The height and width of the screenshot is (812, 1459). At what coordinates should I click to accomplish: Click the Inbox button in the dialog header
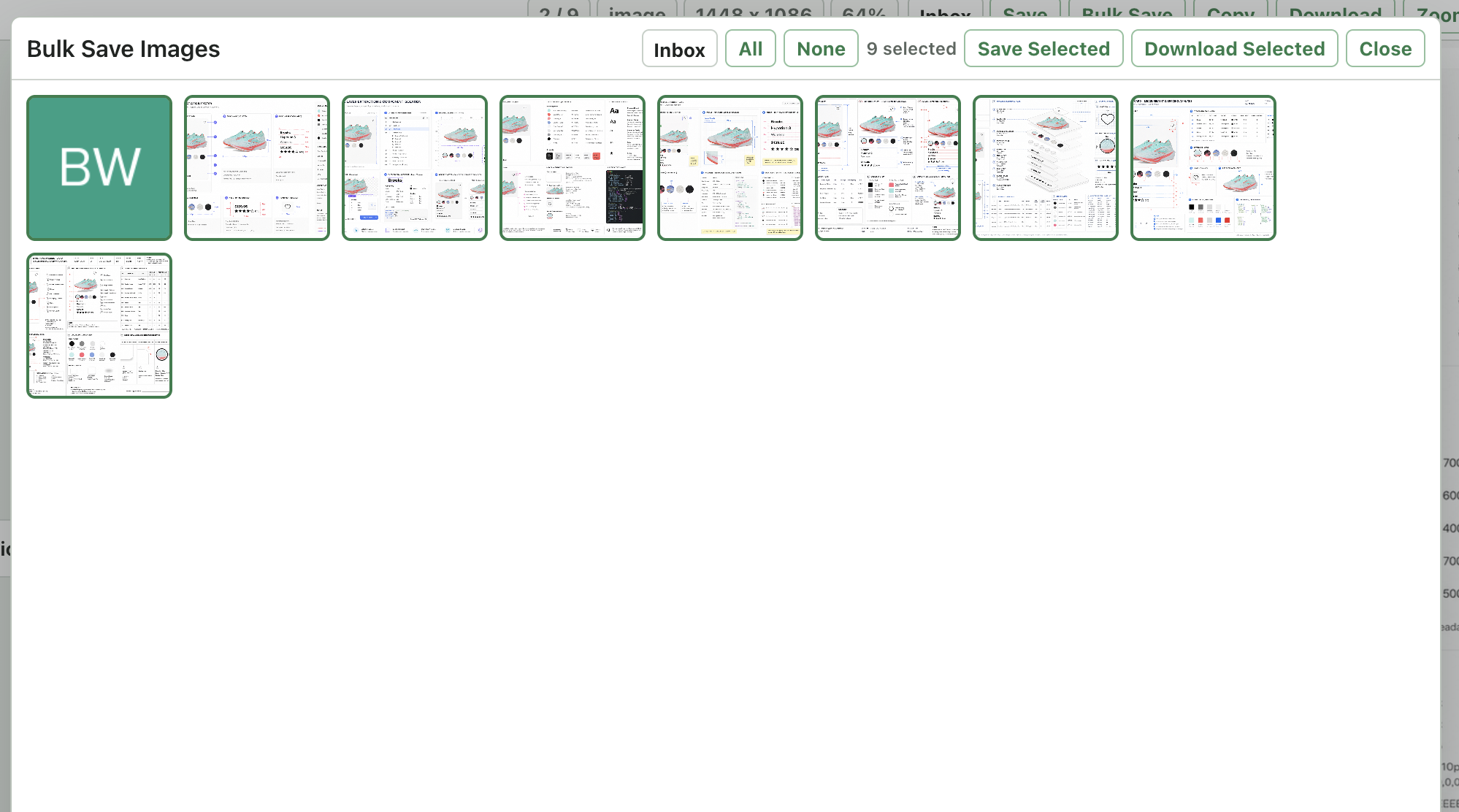(x=679, y=49)
